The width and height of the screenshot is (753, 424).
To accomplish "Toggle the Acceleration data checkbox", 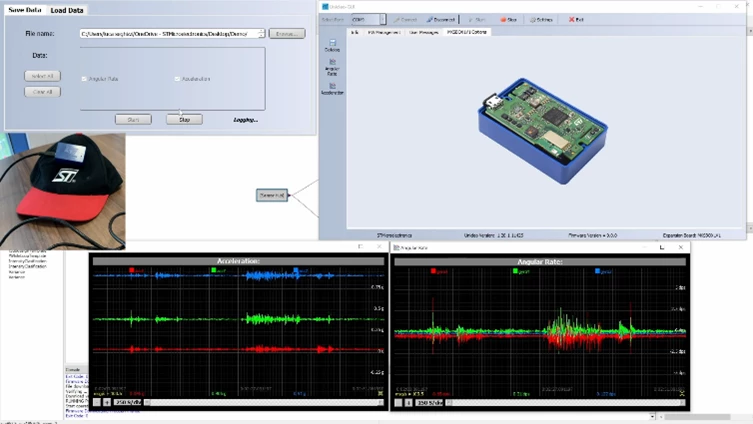I will pos(177,79).
